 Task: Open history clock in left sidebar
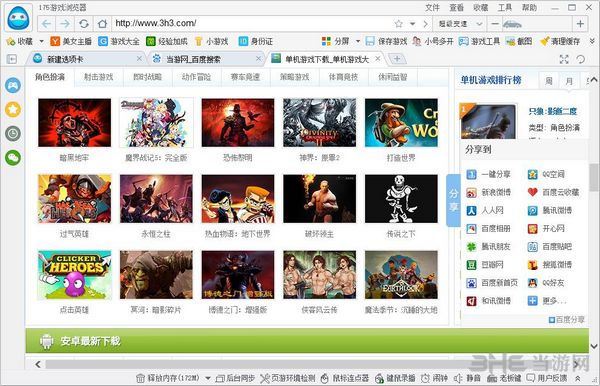pyautogui.click(x=13, y=134)
